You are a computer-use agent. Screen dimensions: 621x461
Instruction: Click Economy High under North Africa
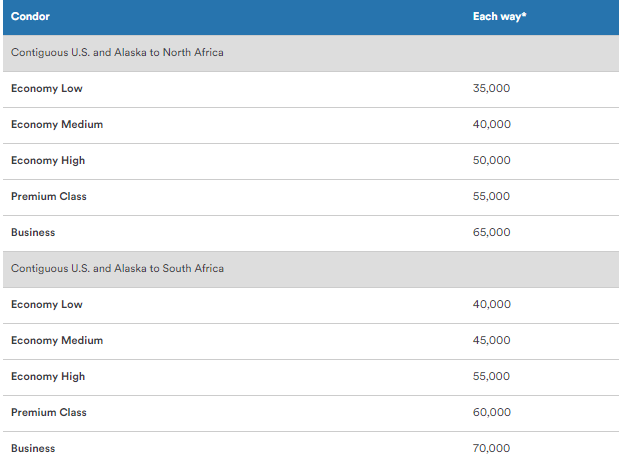click(48, 160)
